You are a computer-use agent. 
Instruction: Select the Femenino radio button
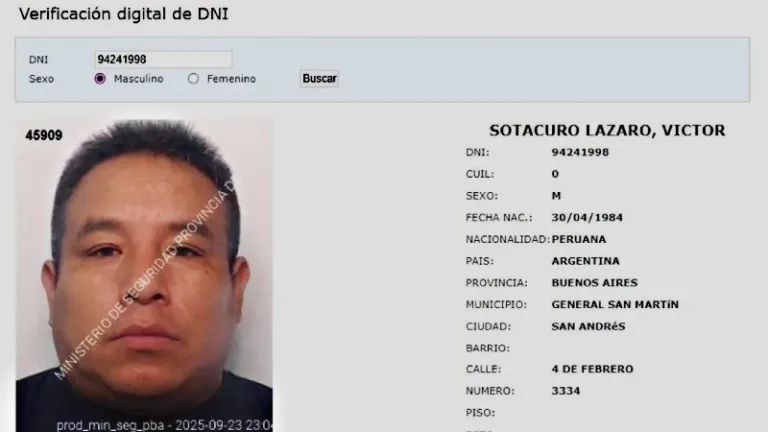[193, 78]
